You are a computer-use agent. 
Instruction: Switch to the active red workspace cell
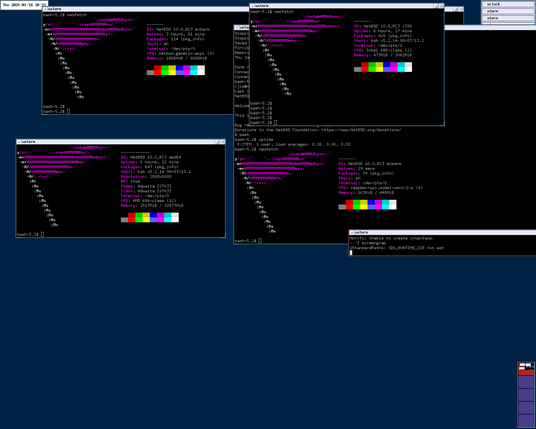click(526, 369)
